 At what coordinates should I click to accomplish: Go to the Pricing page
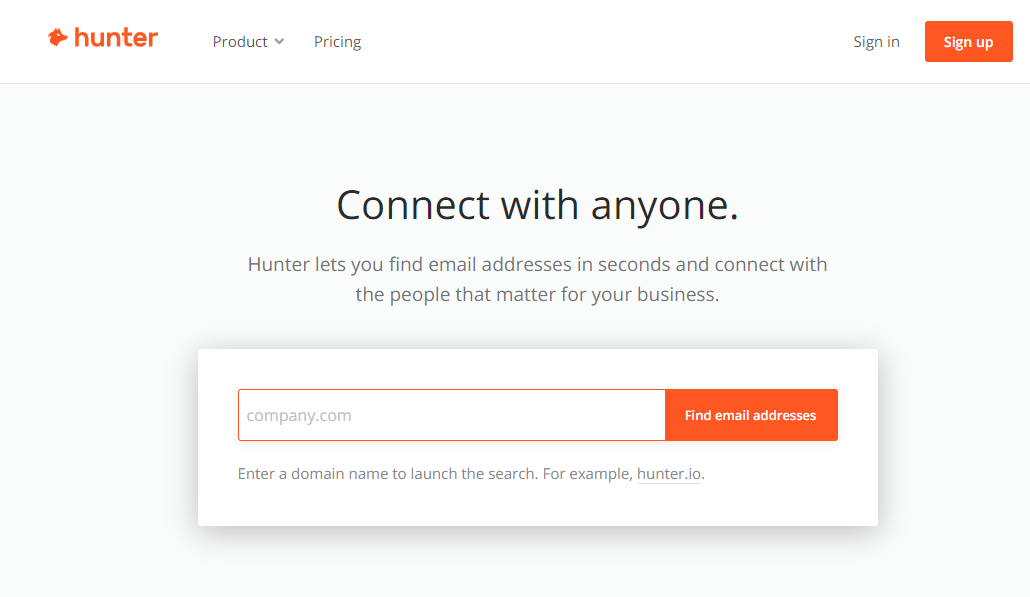coord(337,42)
